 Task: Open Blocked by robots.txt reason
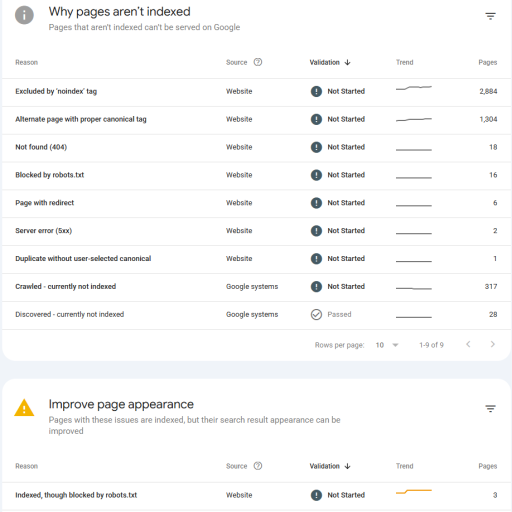coord(50,175)
